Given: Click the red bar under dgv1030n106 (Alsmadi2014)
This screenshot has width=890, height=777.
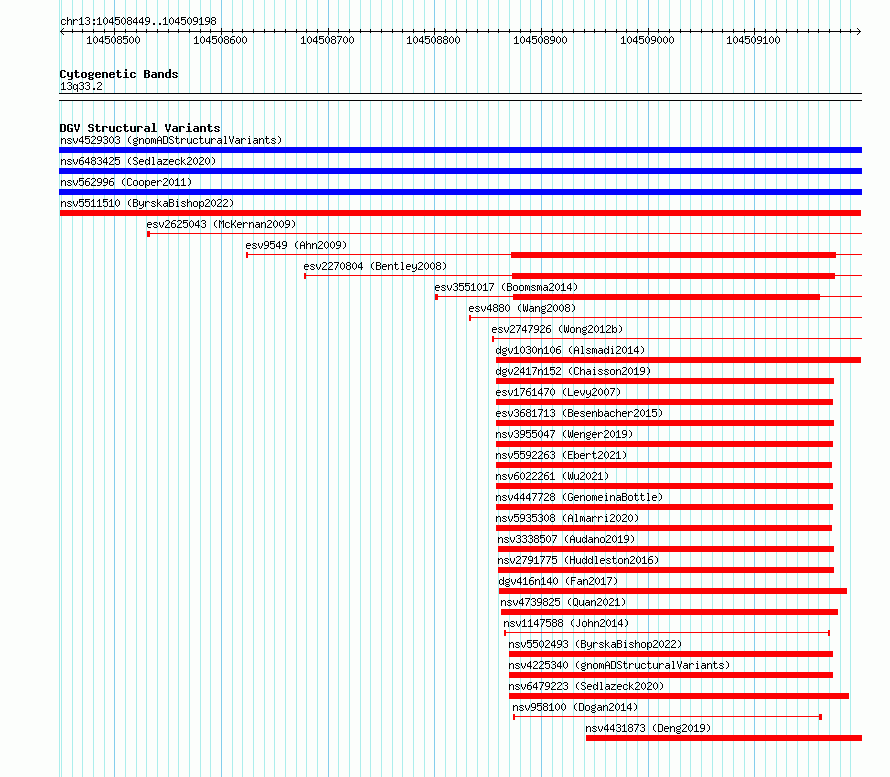Looking at the screenshot, I should 678,360.
